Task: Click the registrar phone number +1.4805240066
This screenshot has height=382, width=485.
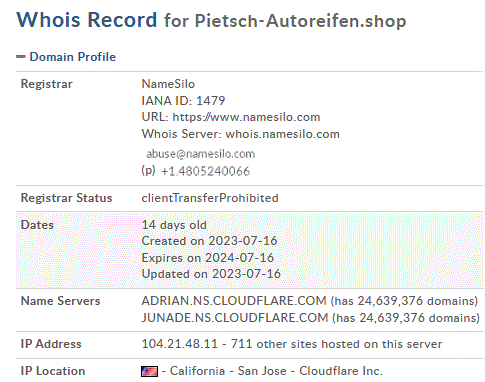Action: (x=205, y=171)
